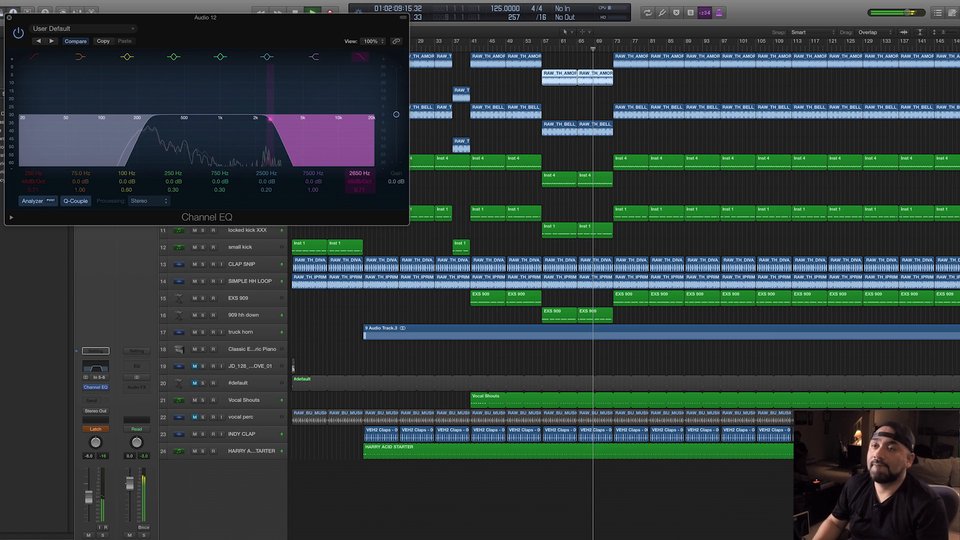Toggle the low shelf EQ band
This screenshot has height=540, width=960.
point(80,56)
